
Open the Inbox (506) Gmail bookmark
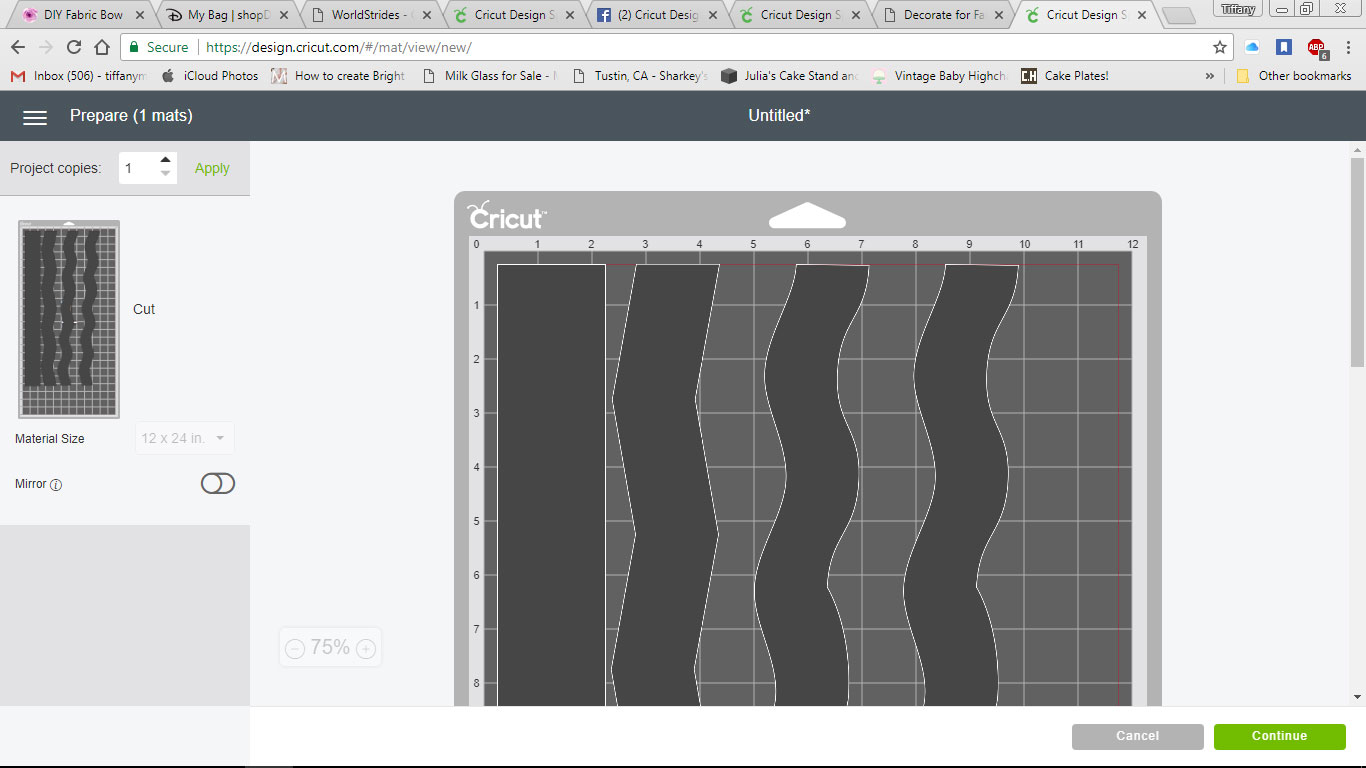78,76
